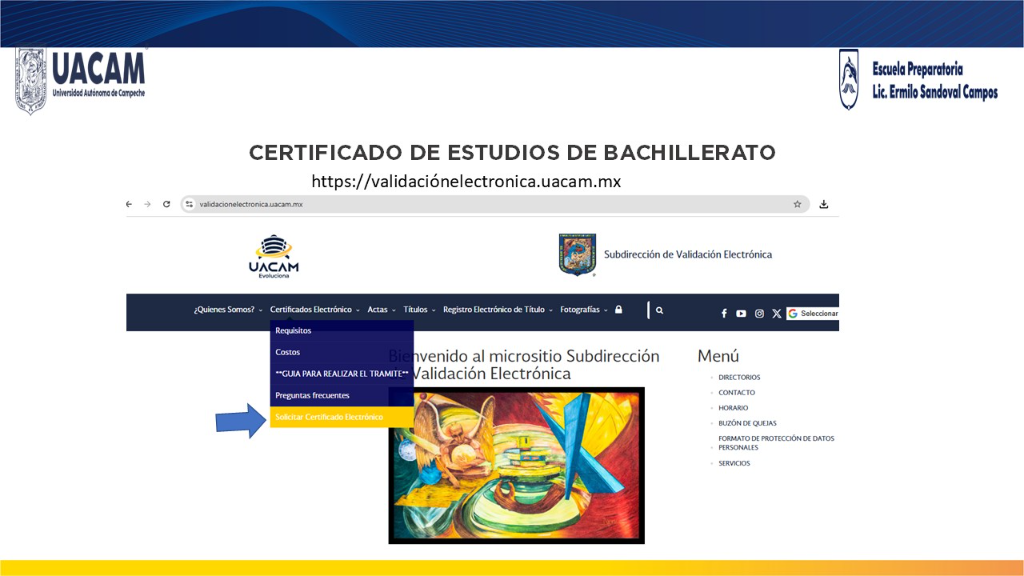Open the BUZÓN DE QUEJAS link
This screenshot has width=1024, height=576.
click(x=747, y=423)
